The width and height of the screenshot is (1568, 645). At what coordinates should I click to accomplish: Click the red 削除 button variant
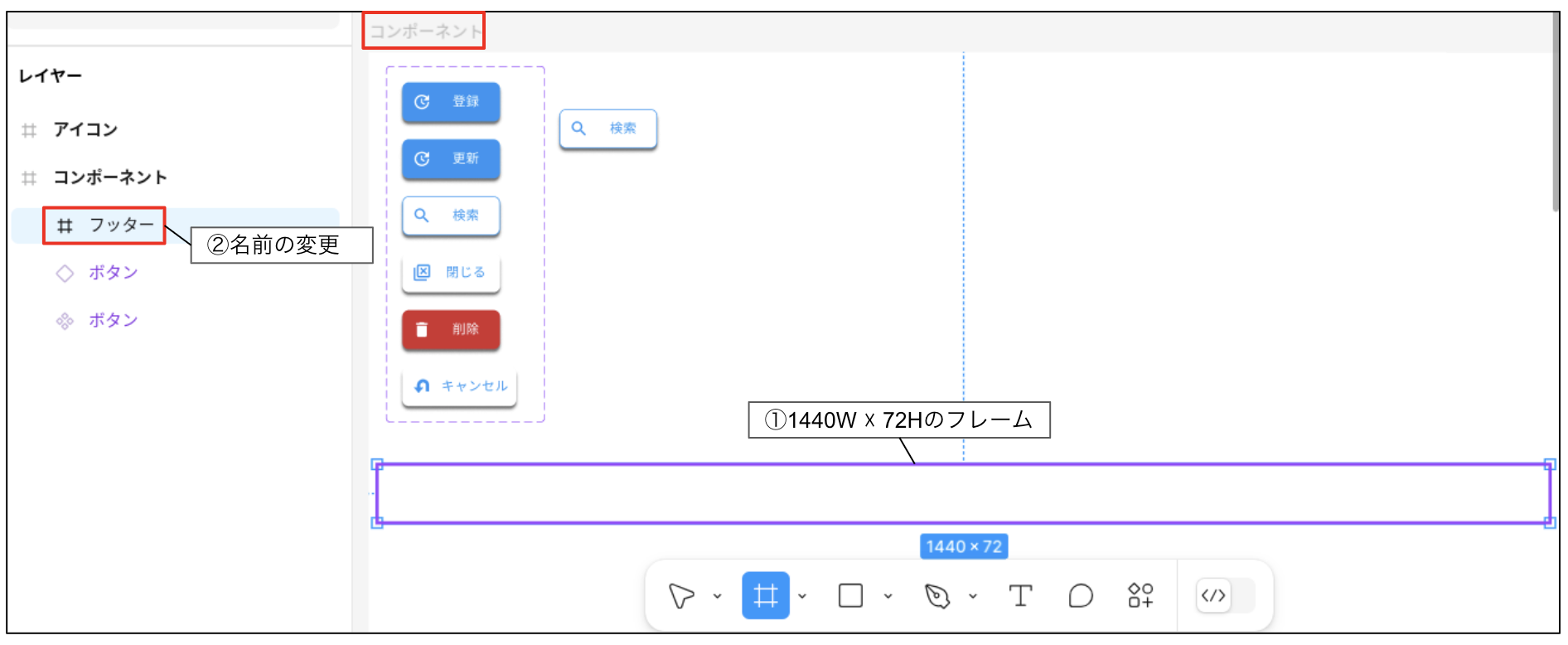[451, 330]
